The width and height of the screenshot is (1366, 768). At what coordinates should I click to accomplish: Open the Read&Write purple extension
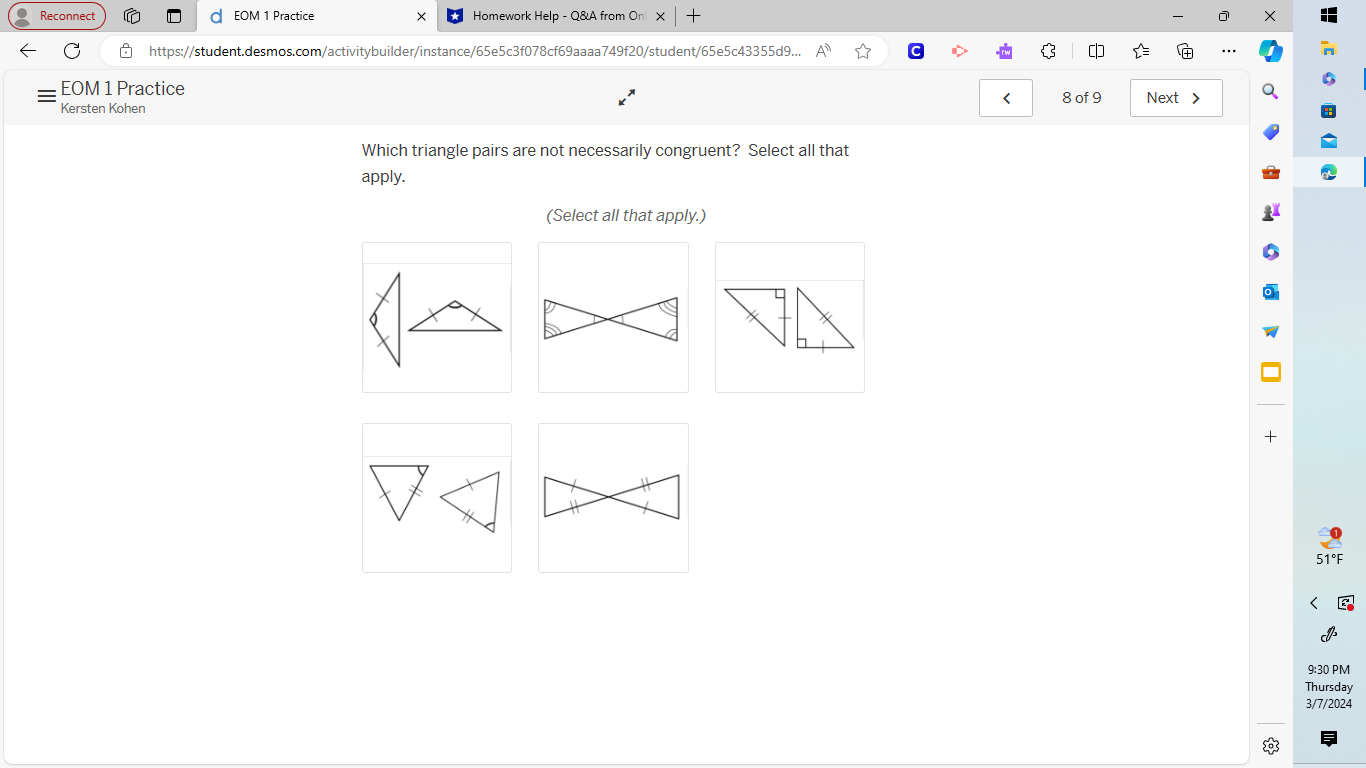pos(1003,51)
